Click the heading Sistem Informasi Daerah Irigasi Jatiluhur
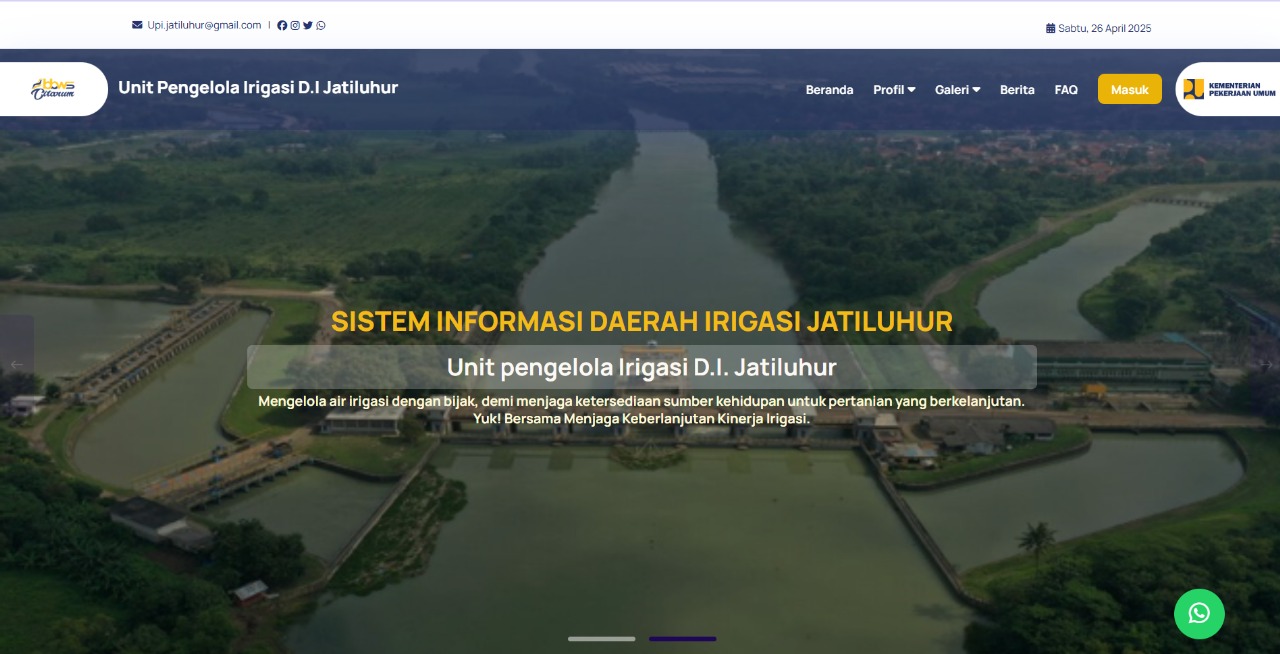 coord(642,322)
